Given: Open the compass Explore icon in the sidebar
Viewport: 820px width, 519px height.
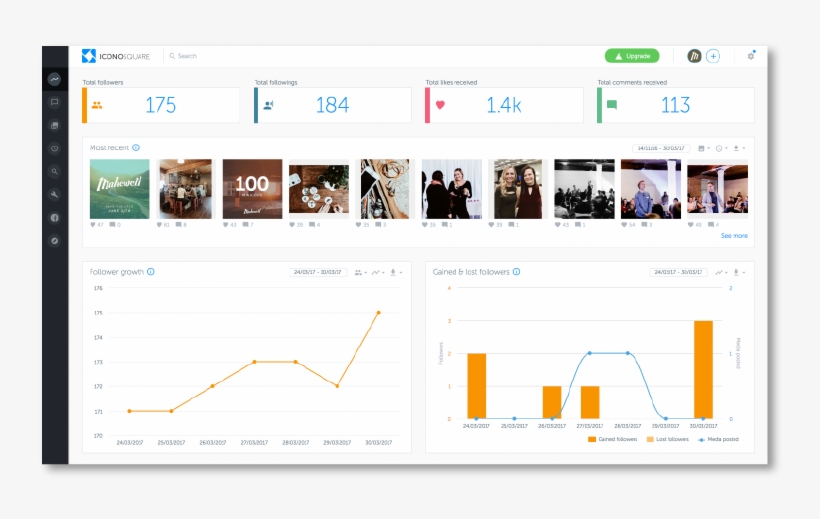Looking at the screenshot, I should [x=54, y=241].
